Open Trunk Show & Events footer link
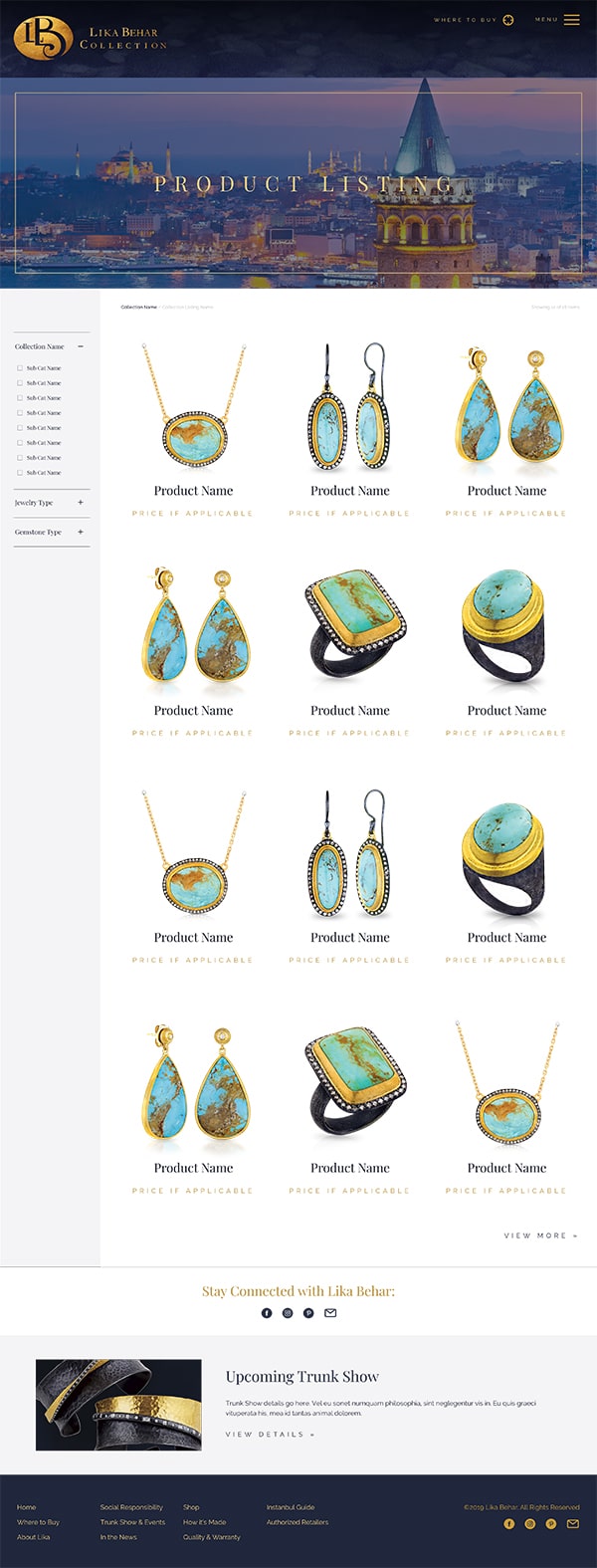This screenshot has width=597, height=1568. pyautogui.click(x=132, y=1522)
